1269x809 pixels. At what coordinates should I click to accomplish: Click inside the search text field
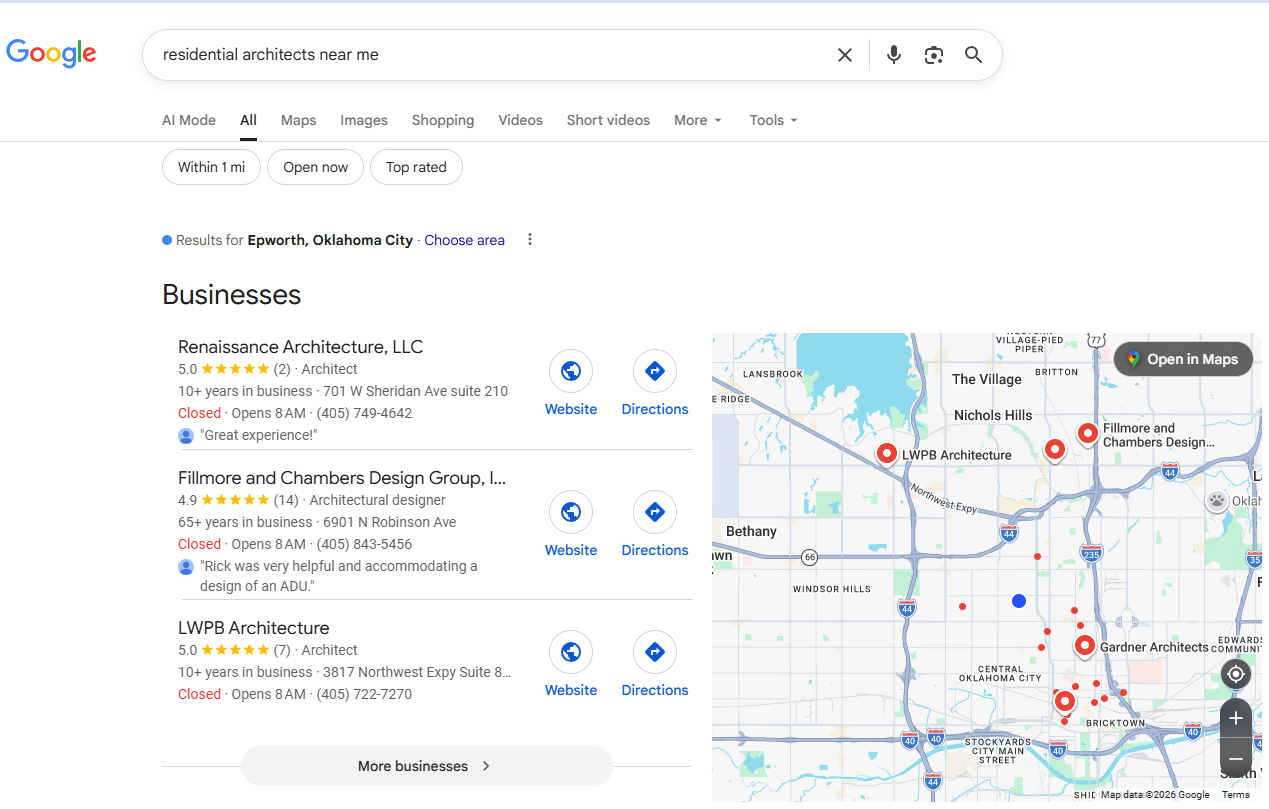click(490, 55)
